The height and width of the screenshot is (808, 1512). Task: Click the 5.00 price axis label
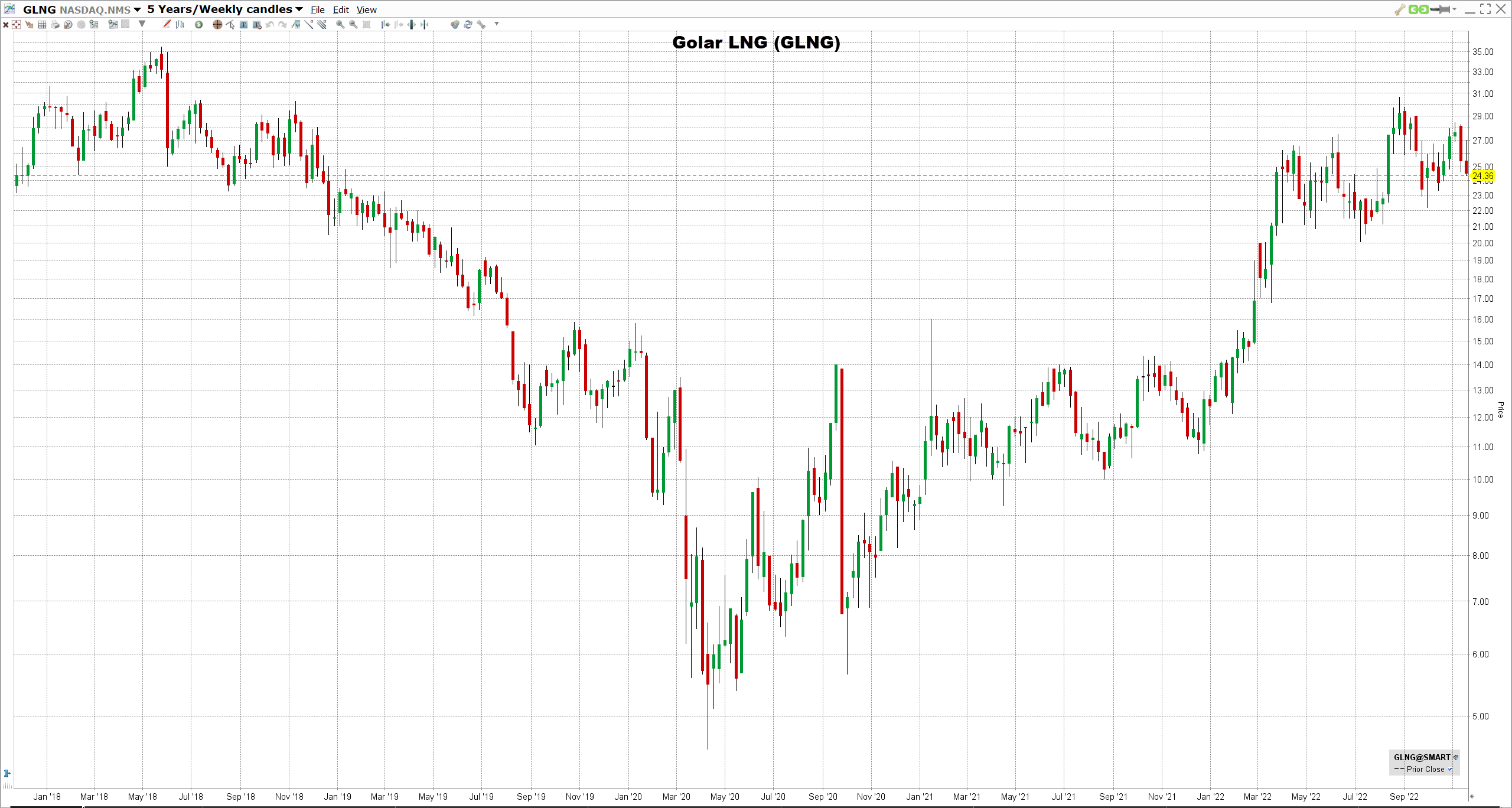[x=1481, y=716]
